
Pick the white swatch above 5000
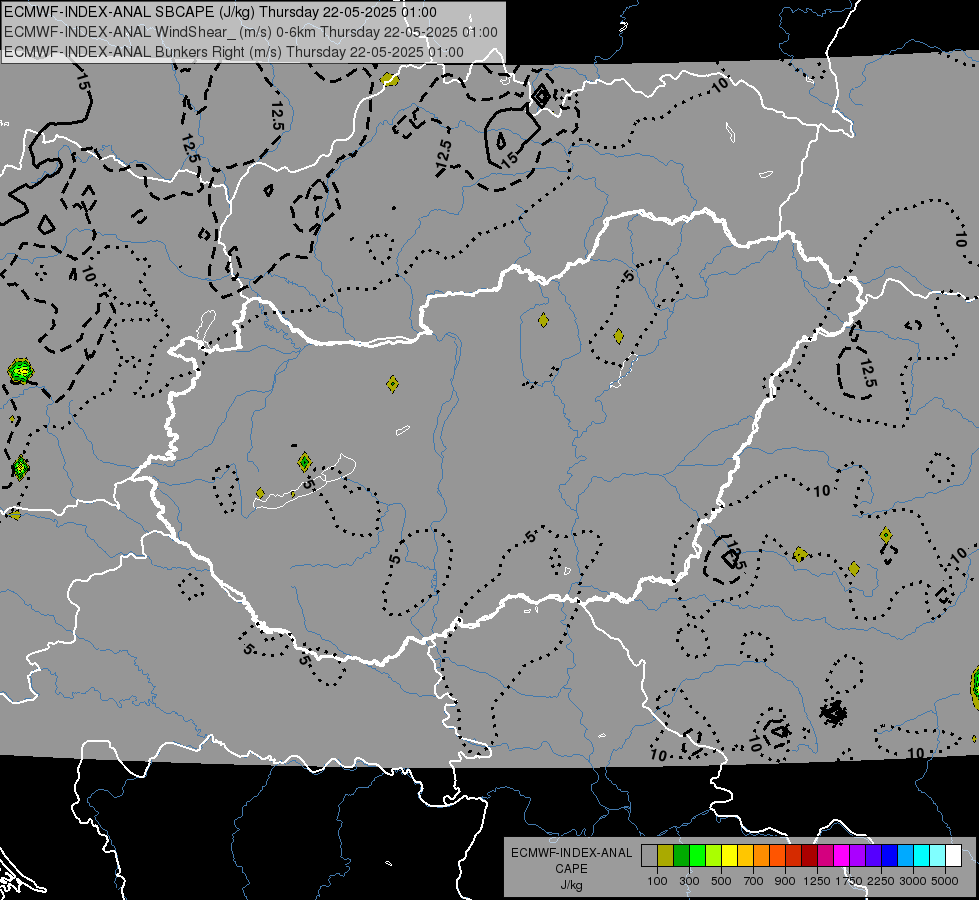953,856
